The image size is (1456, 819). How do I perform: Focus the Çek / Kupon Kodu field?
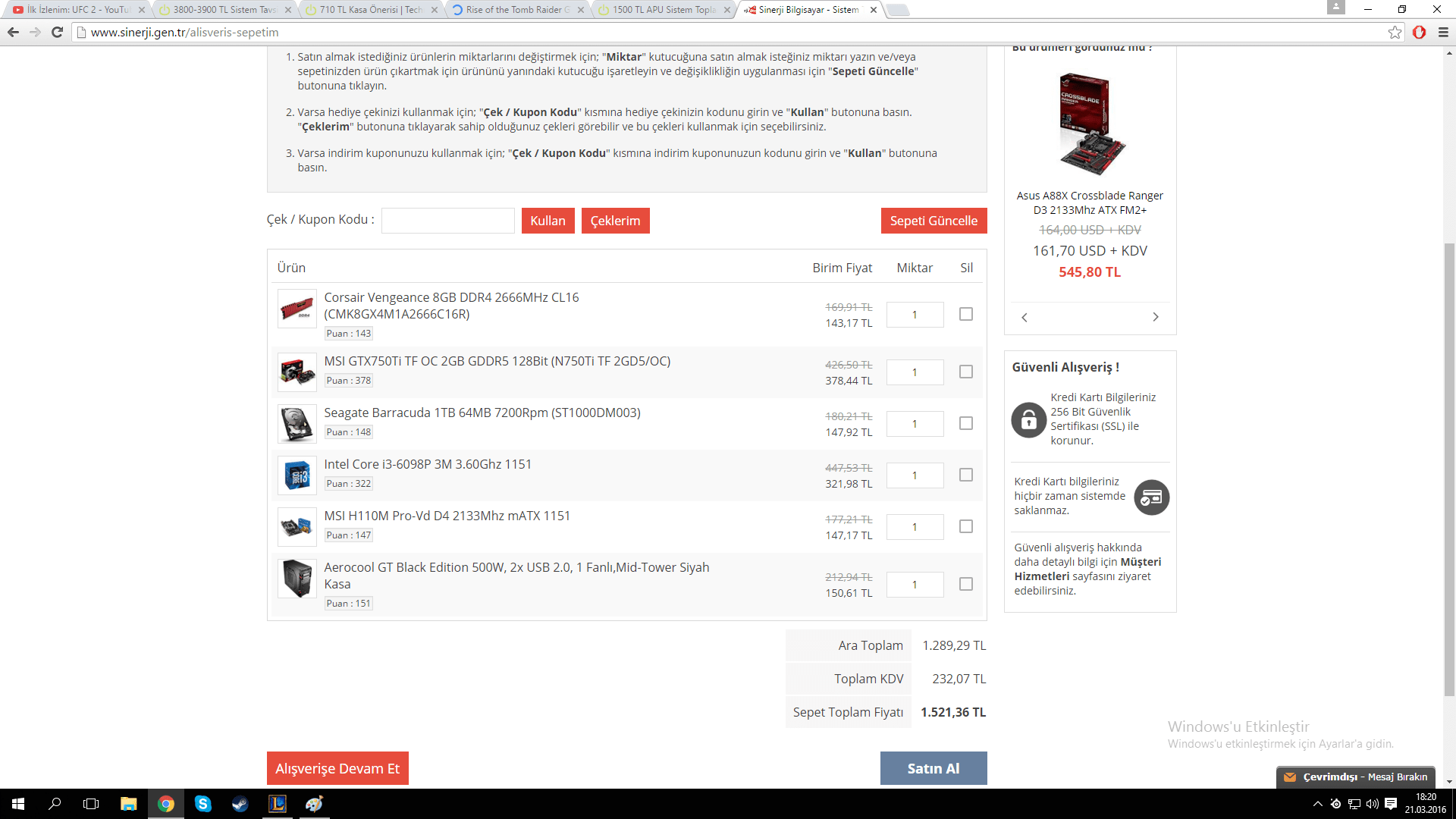click(x=447, y=221)
